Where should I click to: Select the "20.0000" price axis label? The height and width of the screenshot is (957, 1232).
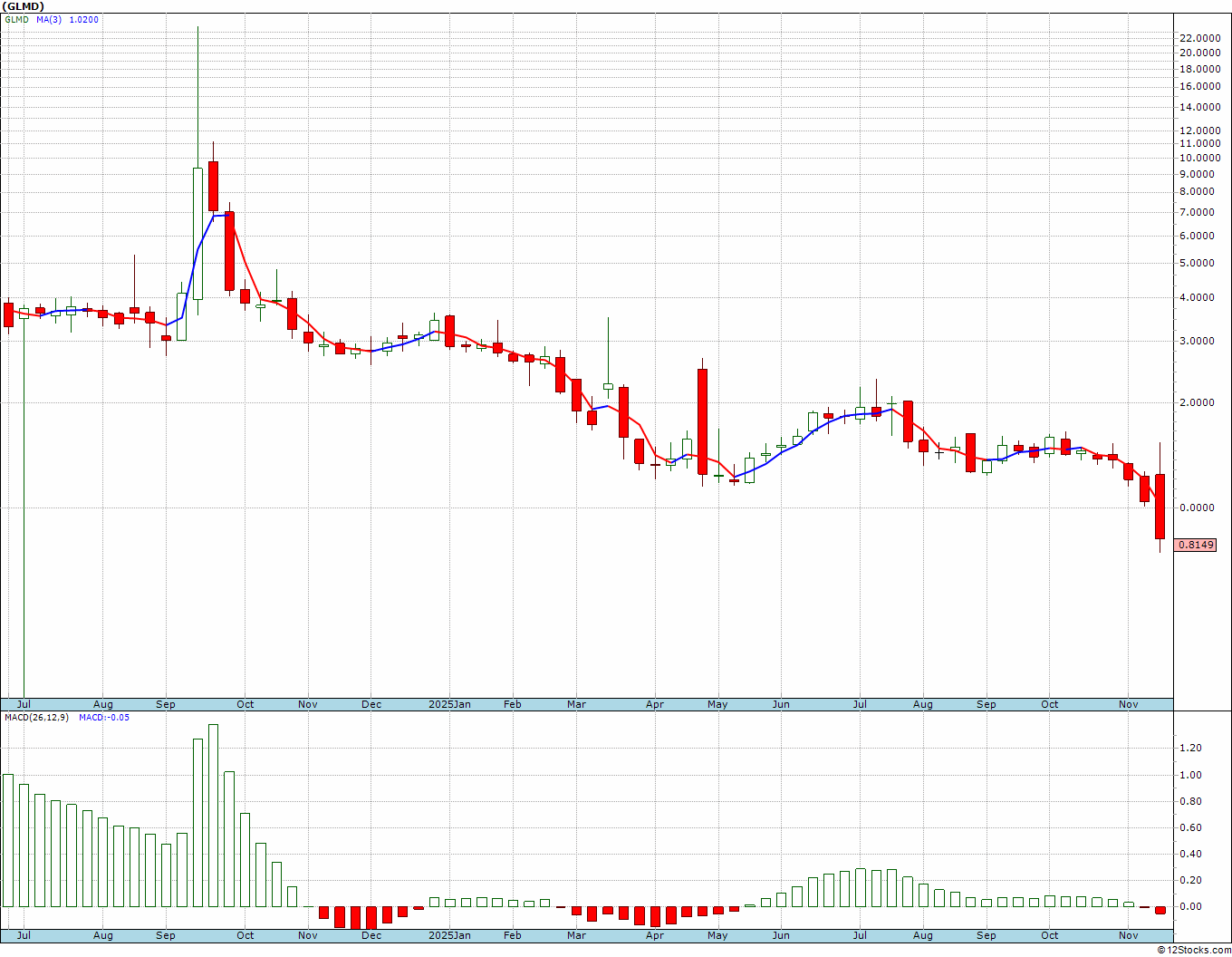(1199, 53)
